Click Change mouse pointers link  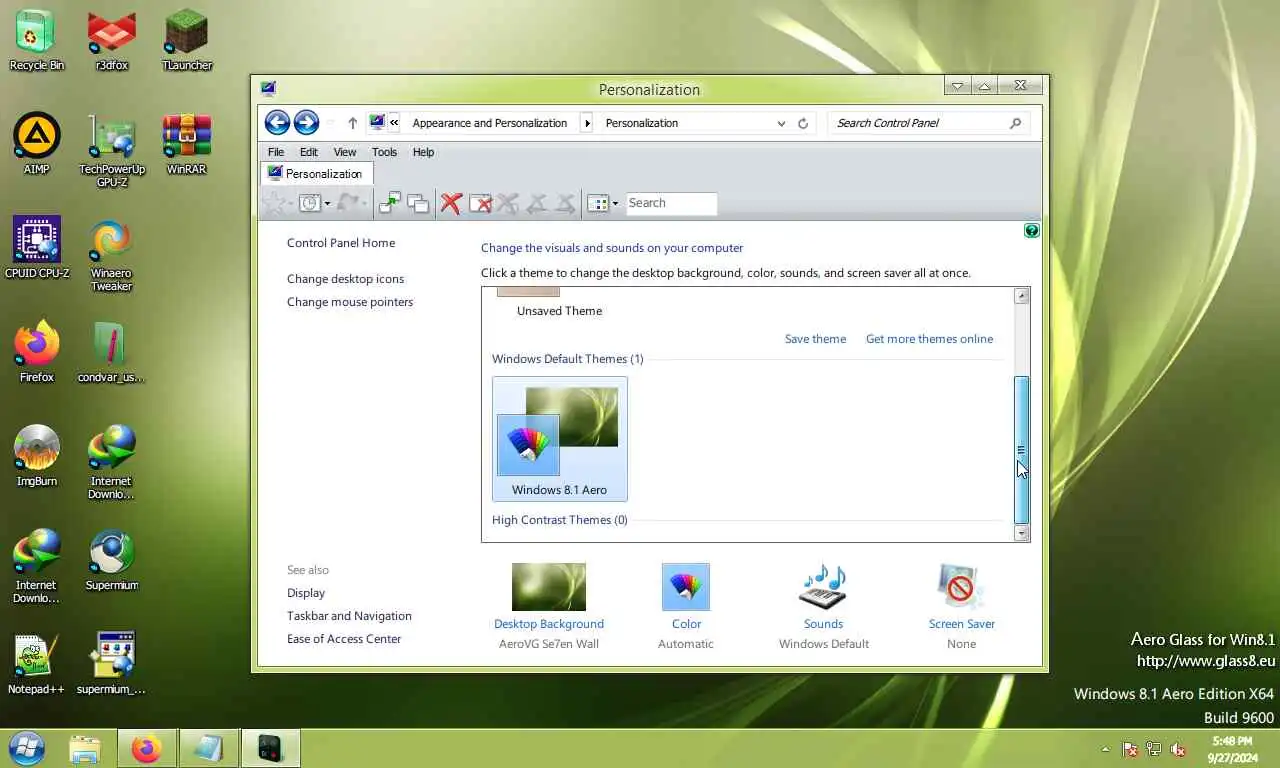point(350,302)
